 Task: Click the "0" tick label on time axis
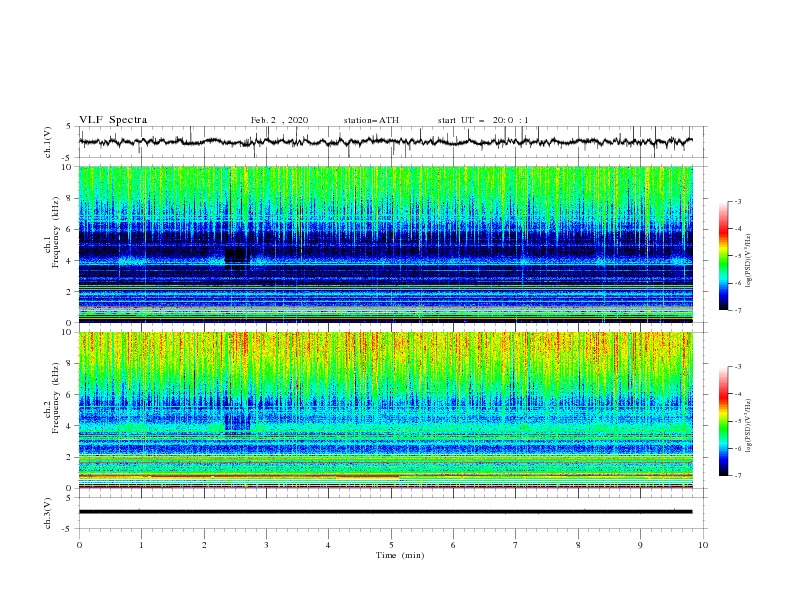(79, 545)
